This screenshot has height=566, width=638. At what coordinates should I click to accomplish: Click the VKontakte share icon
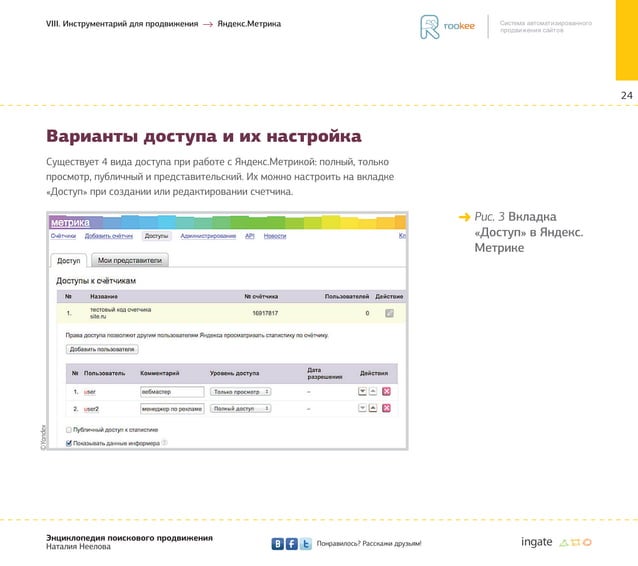277,544
